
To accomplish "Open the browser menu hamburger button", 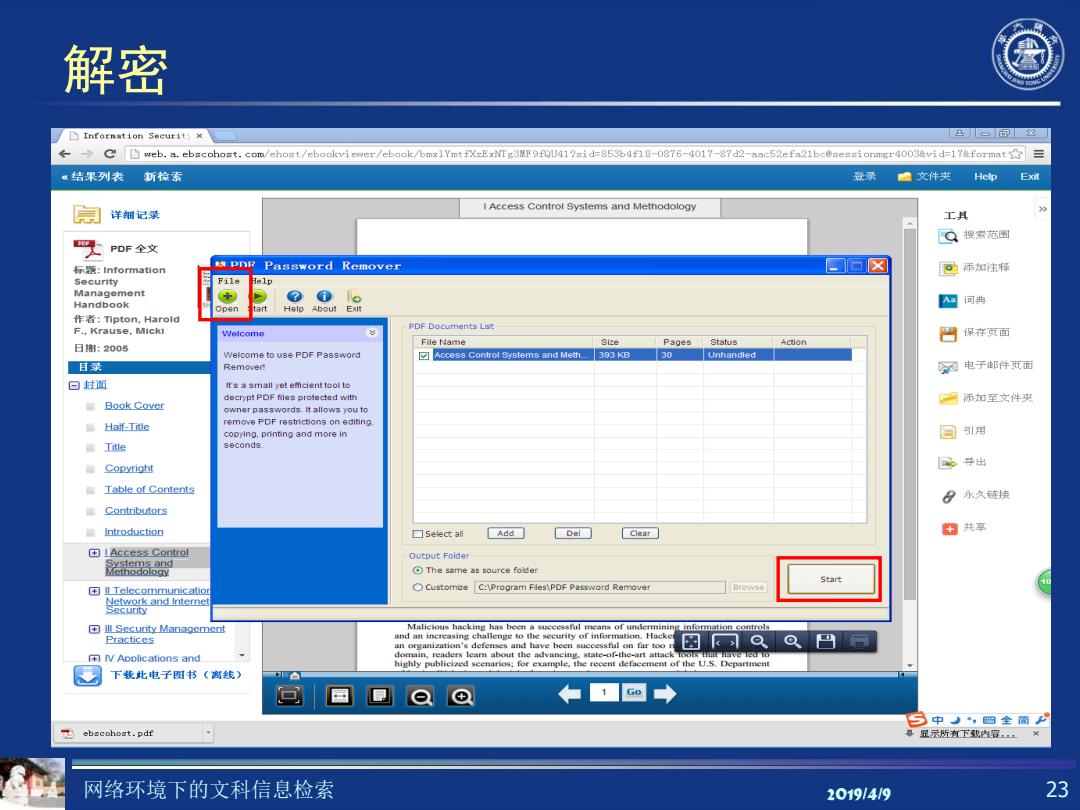I will pos(1039,154).
